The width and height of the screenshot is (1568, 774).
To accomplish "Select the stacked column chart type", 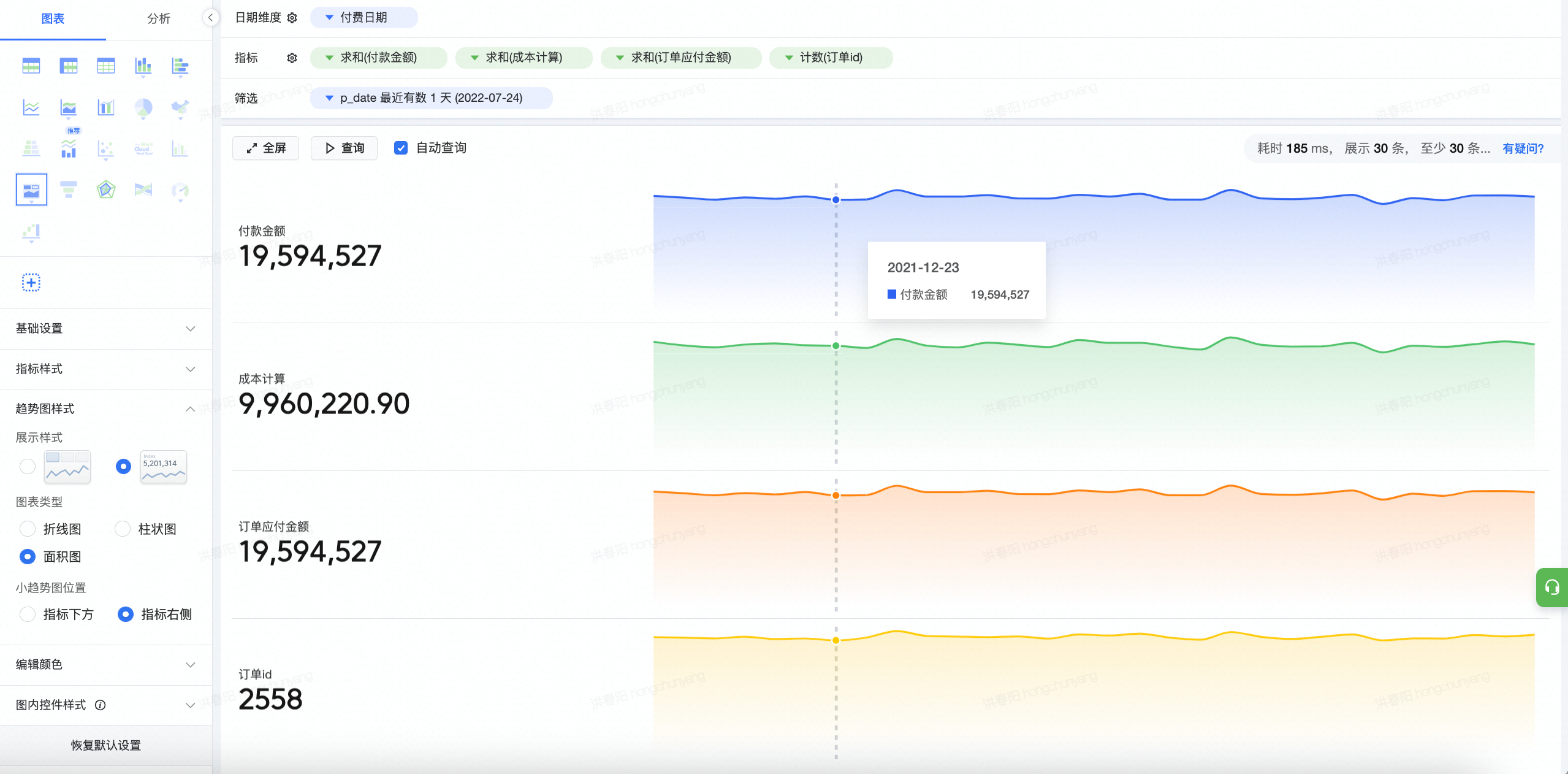I will pyautogui.click(x=143, y=66).
